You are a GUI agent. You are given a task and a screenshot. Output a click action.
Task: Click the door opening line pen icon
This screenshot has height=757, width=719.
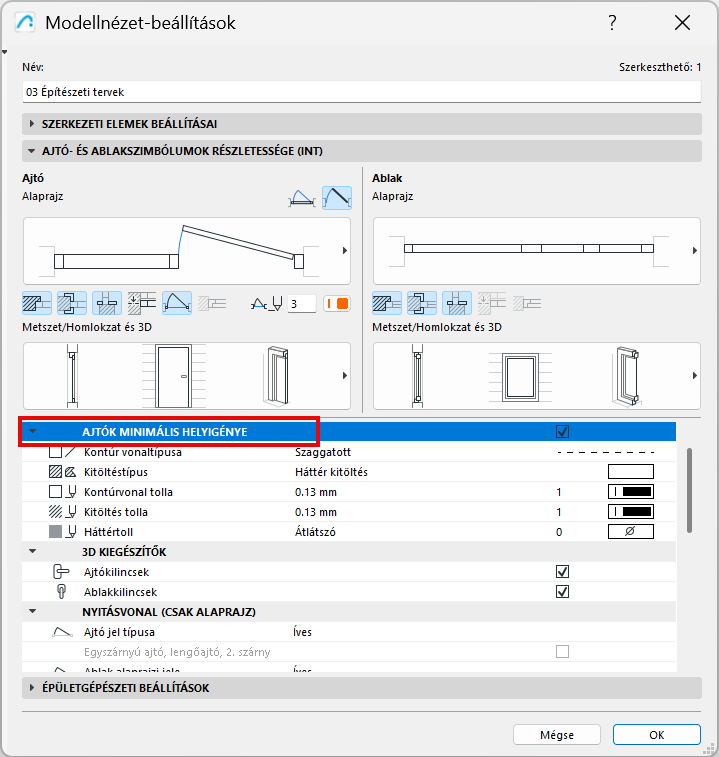click(x=267, y=304)
